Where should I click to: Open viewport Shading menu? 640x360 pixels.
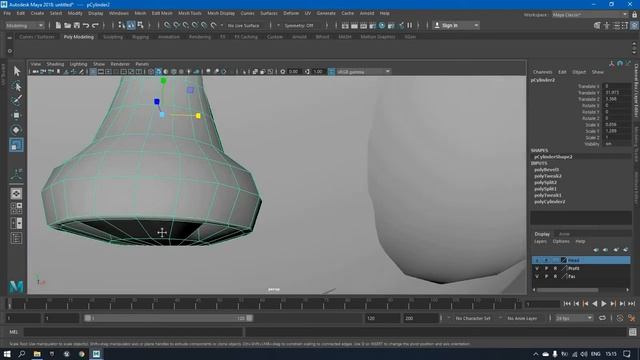pyautogui.click(x=55, y=64)
